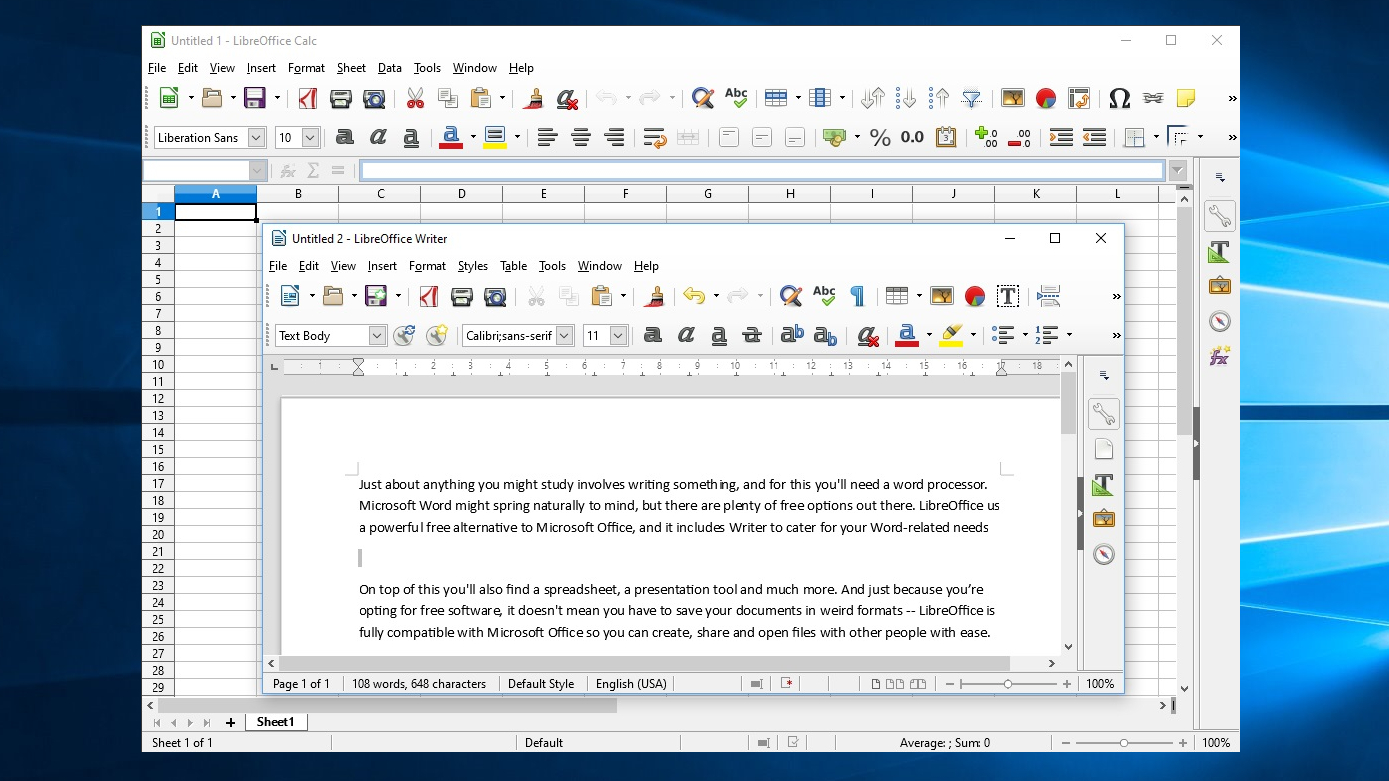The height and width of the screenshot is (781, 1389).
Task: Run spelling check in the Calc toolbar
Action: point(736,98)
